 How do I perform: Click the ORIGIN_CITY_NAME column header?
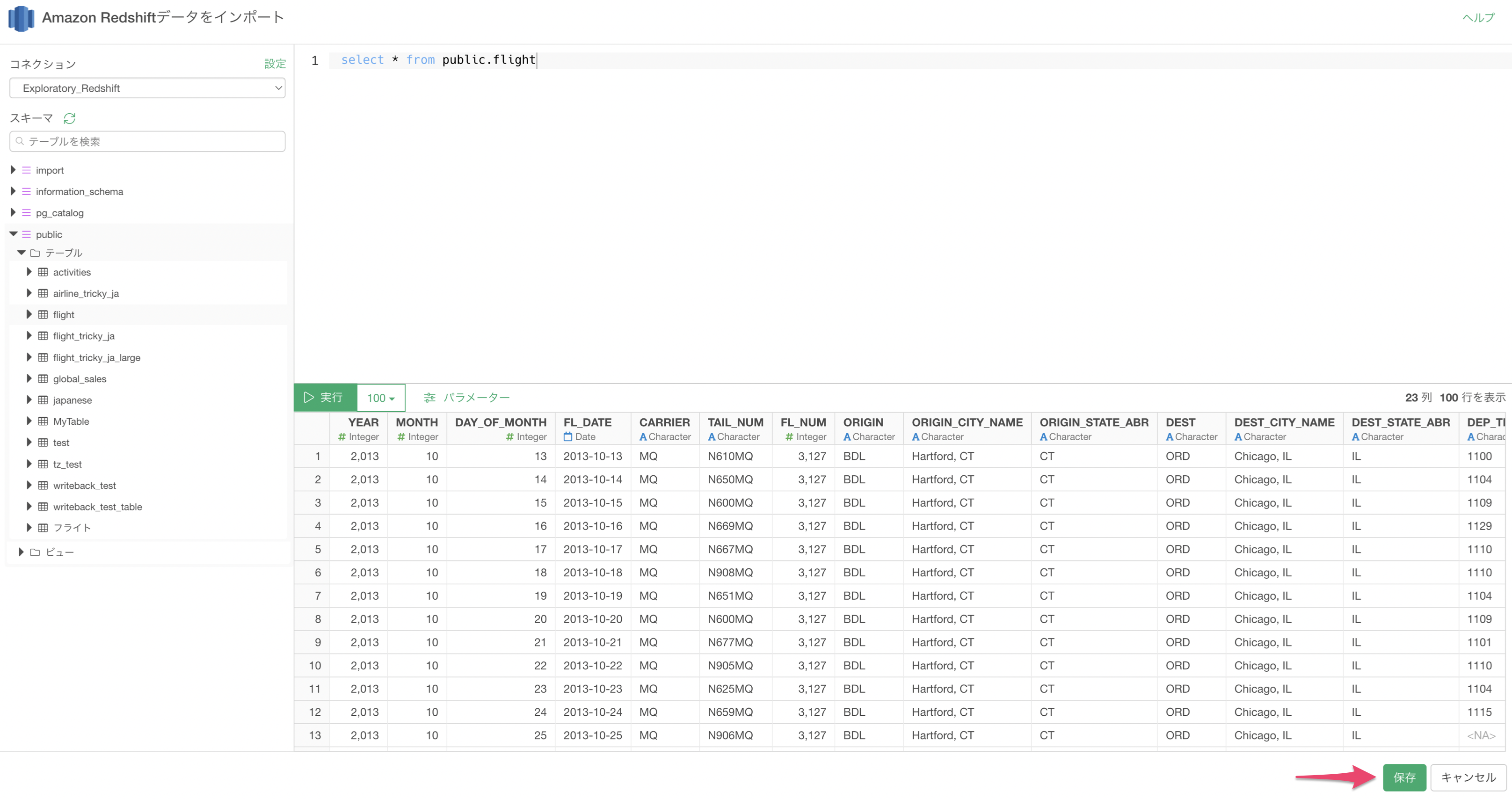967,429
